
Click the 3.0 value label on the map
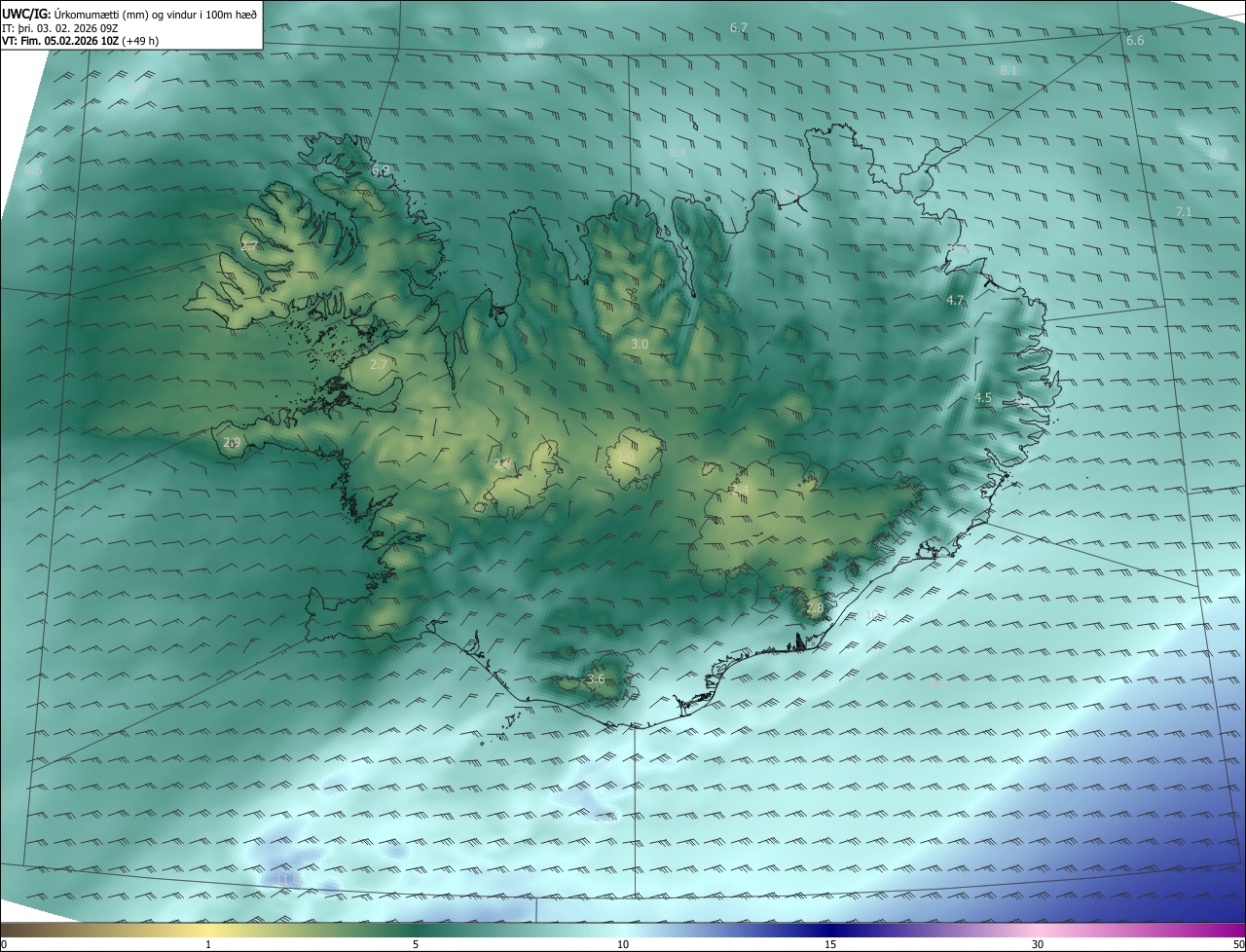coord(640,345)
